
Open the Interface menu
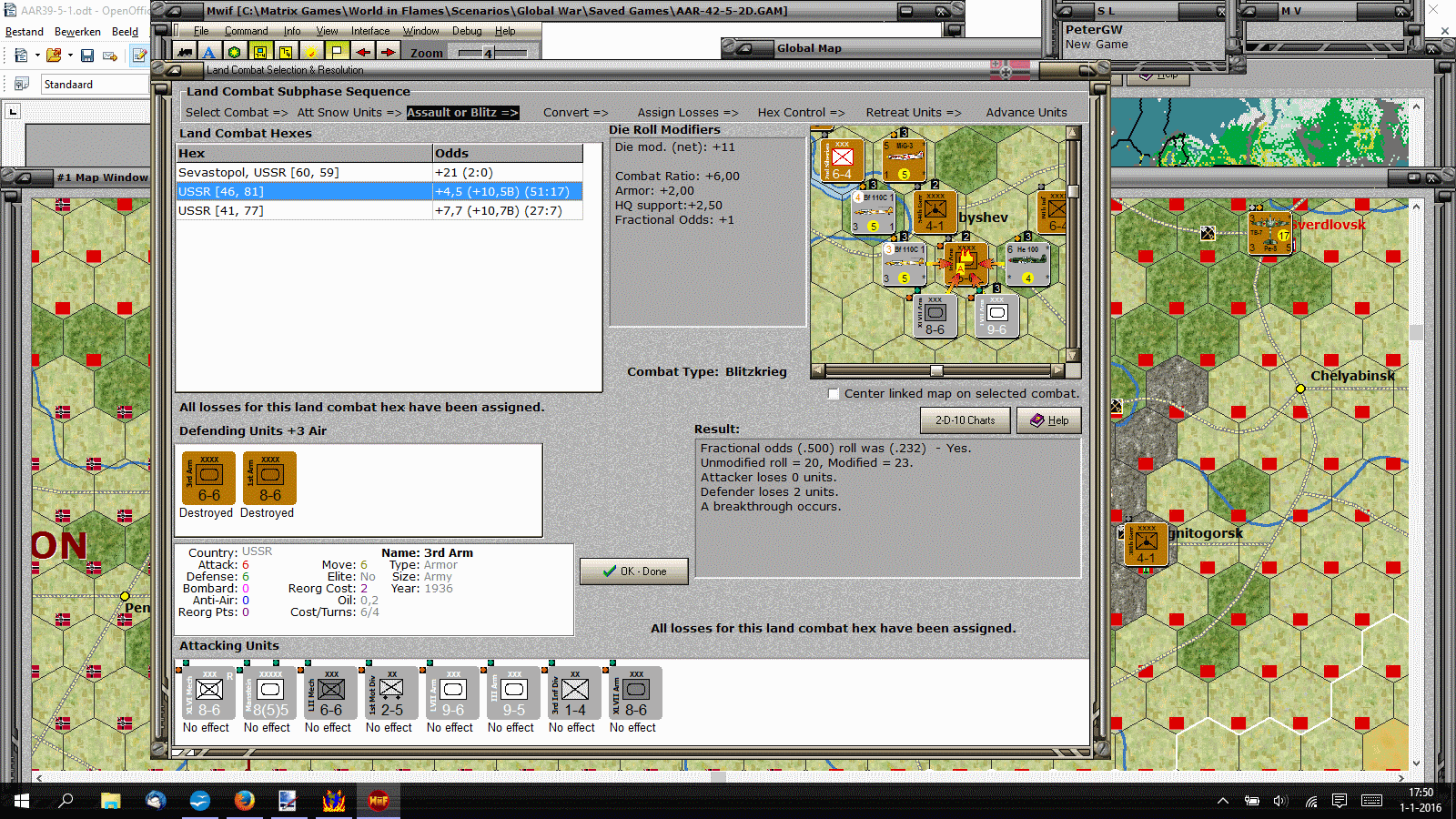pos(370,31)
